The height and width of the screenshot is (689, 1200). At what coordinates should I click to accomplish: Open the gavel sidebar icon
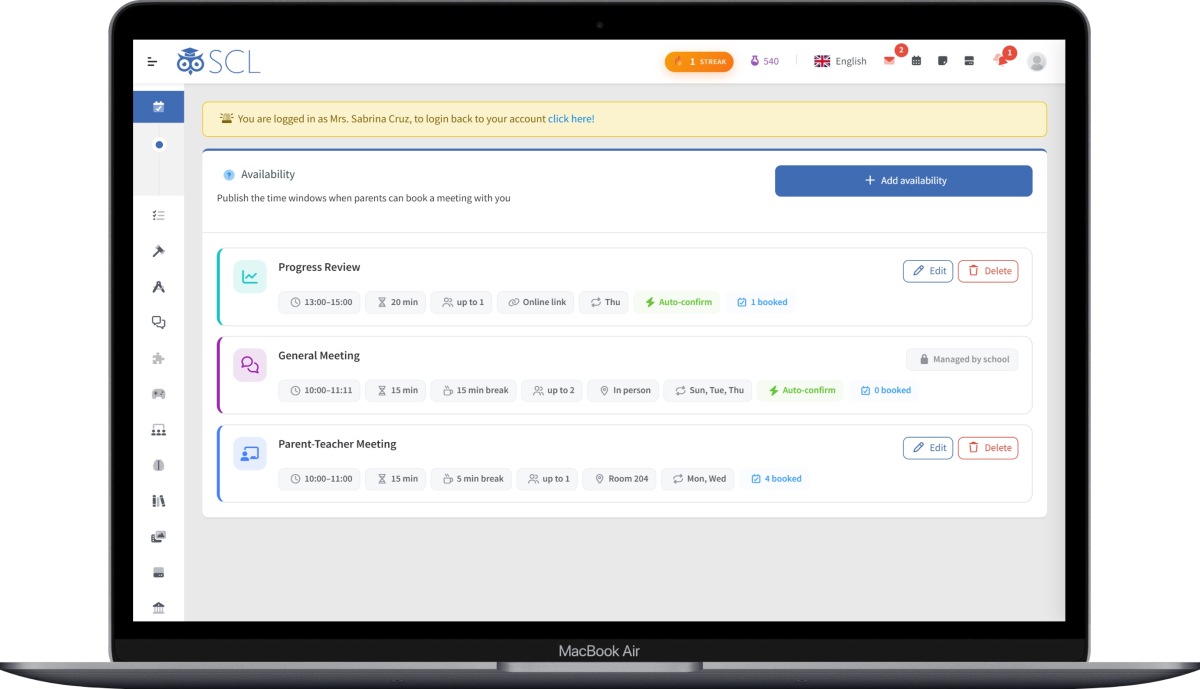point(158,251)
